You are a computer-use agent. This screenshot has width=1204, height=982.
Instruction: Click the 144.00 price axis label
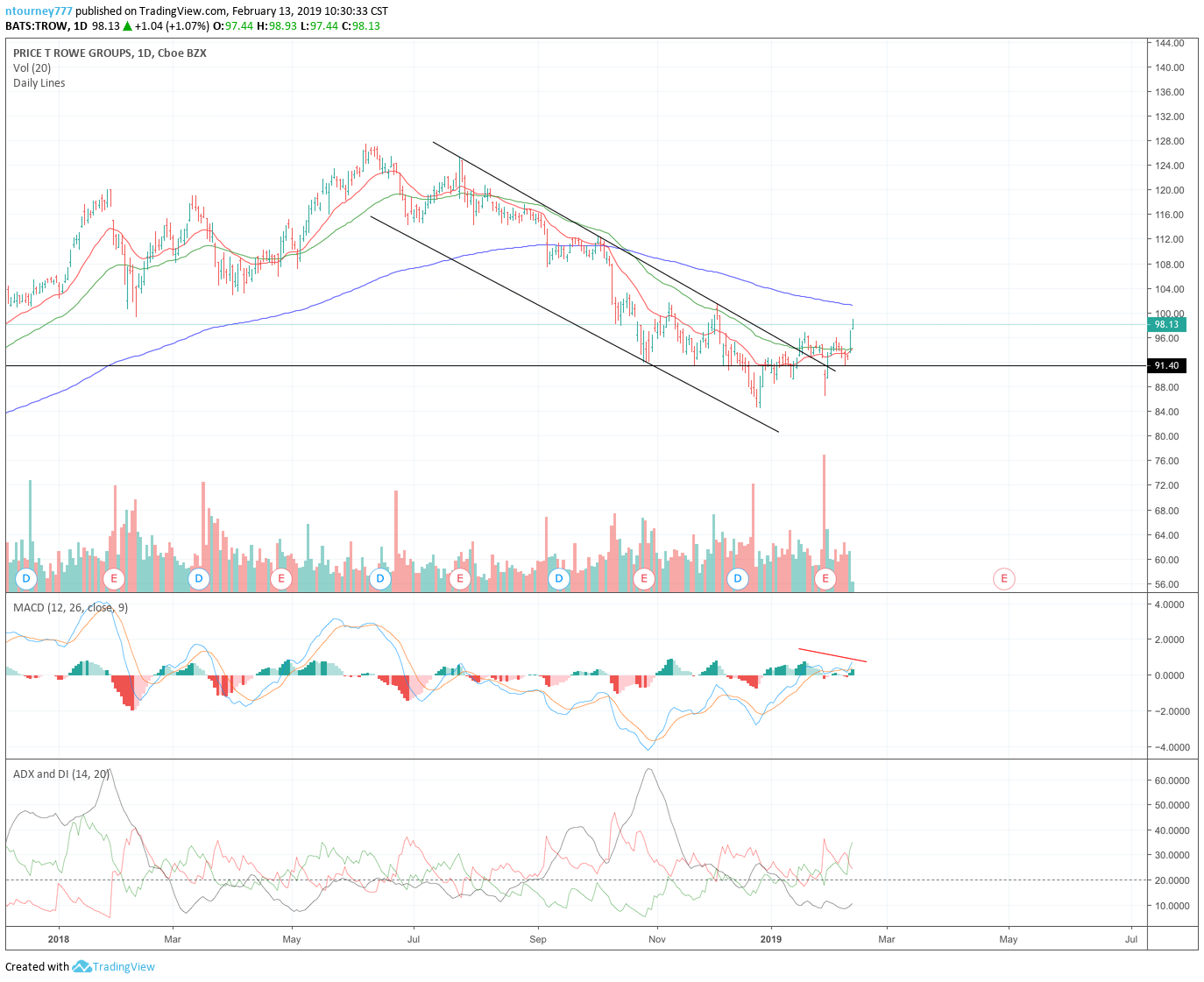point(1169,43)
